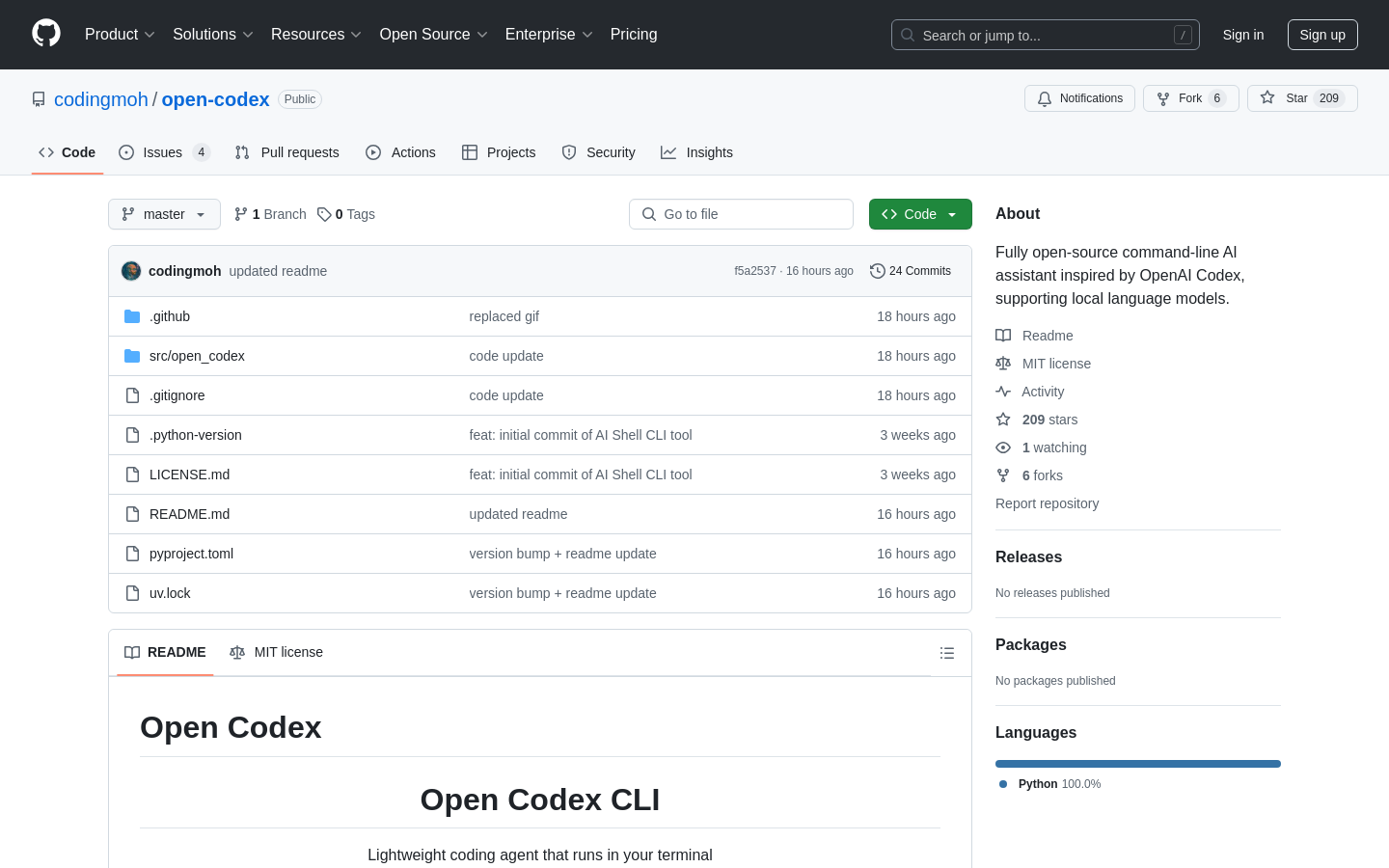Screen dimensions: 1389x868
Task: Click the fork icon beside 6 forks
Action: tap(1003, 475)
